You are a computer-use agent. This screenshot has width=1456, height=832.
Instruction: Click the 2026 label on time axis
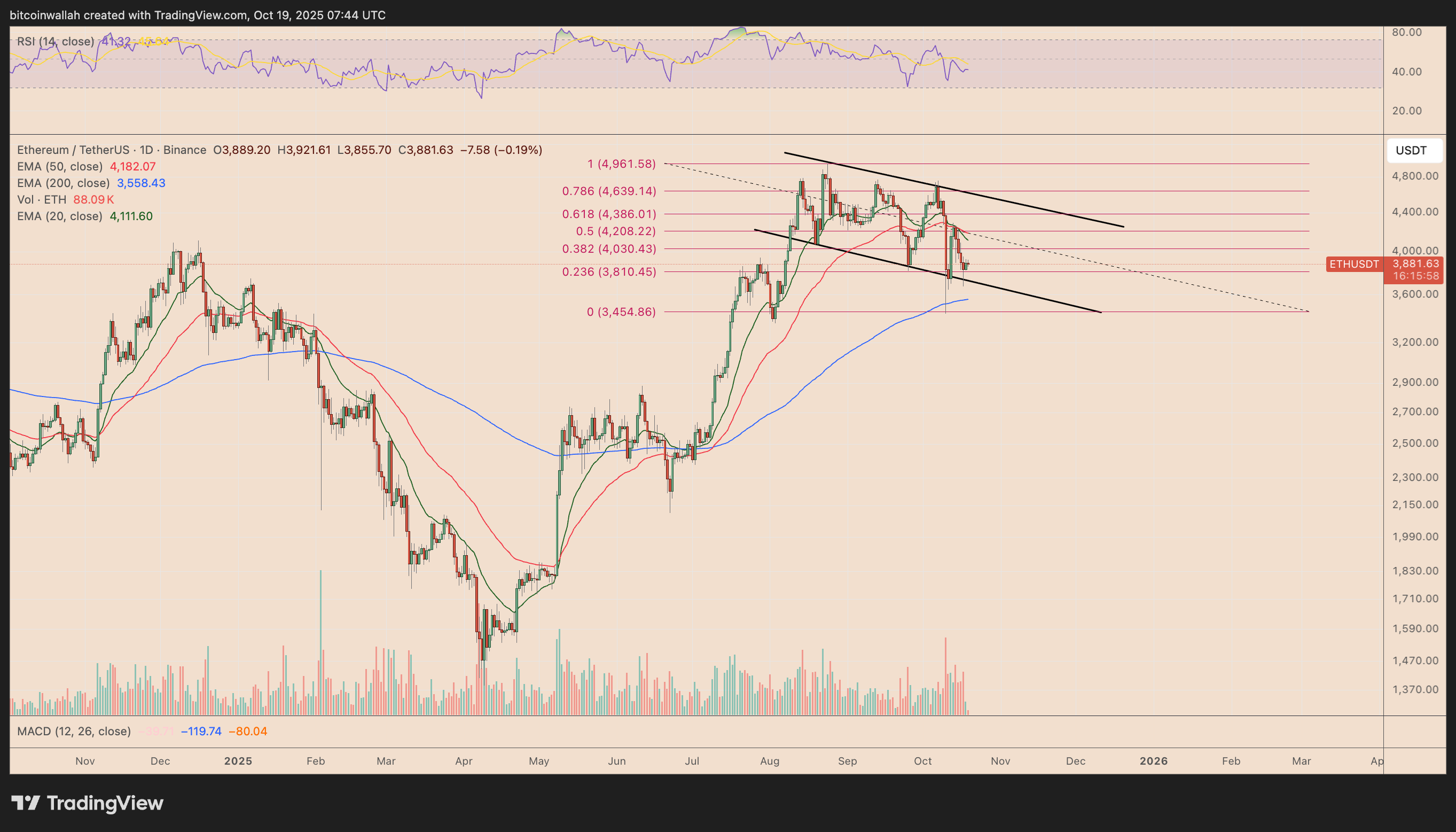[x=1153, y=761]
